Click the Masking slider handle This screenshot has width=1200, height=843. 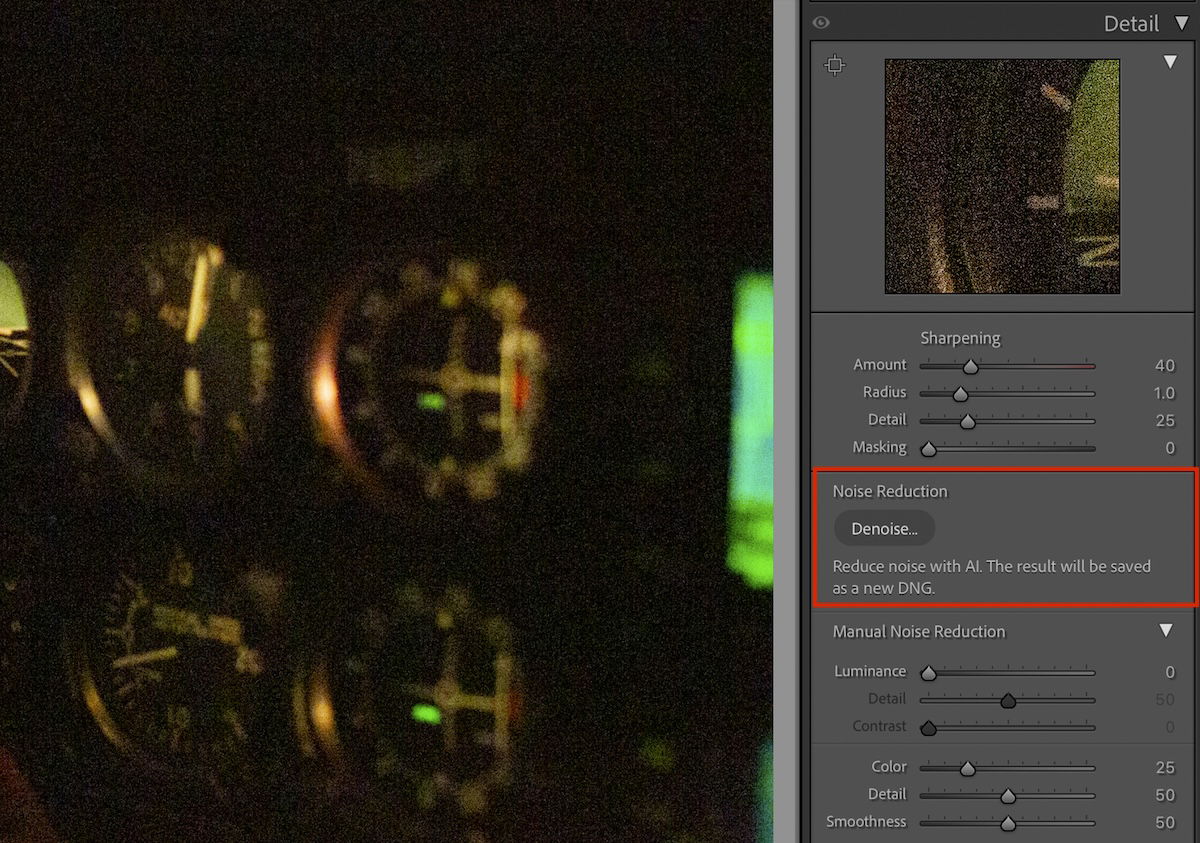pyautogui.click(x=927, y=448)
